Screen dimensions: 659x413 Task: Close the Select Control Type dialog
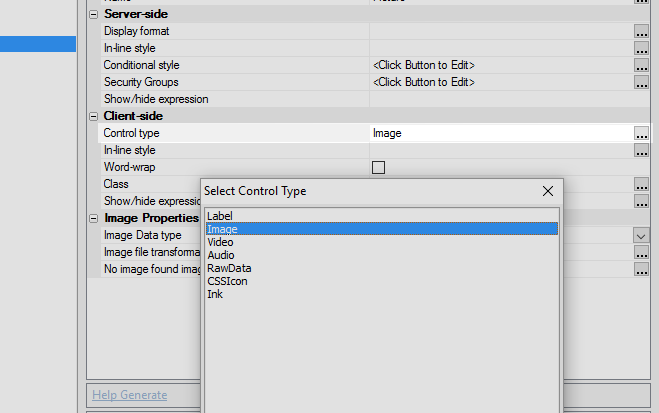pyautogui.click(x=548, y=191)
